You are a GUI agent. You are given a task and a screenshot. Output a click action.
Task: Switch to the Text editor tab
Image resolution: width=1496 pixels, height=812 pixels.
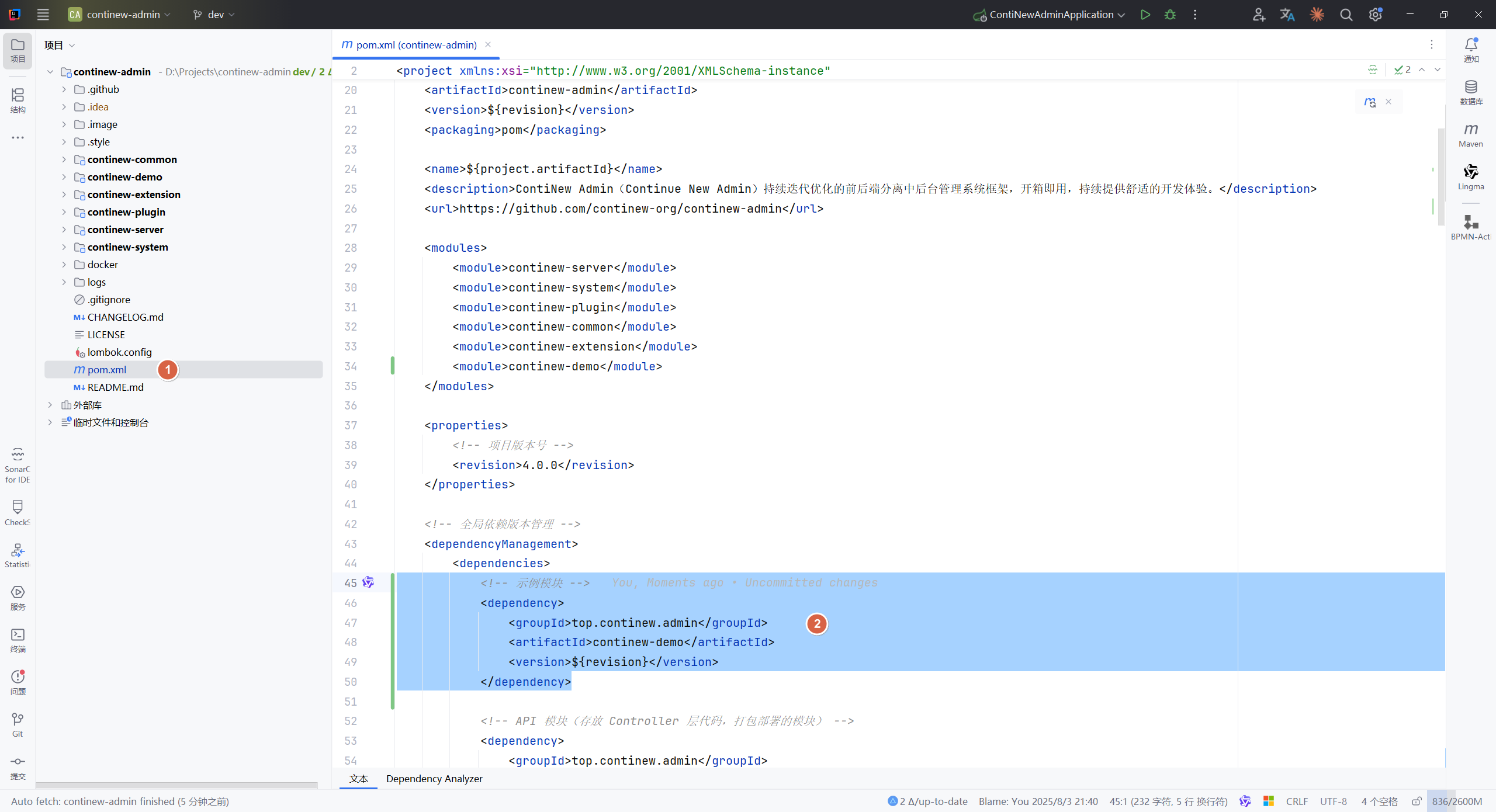click(x=358, y=779)
